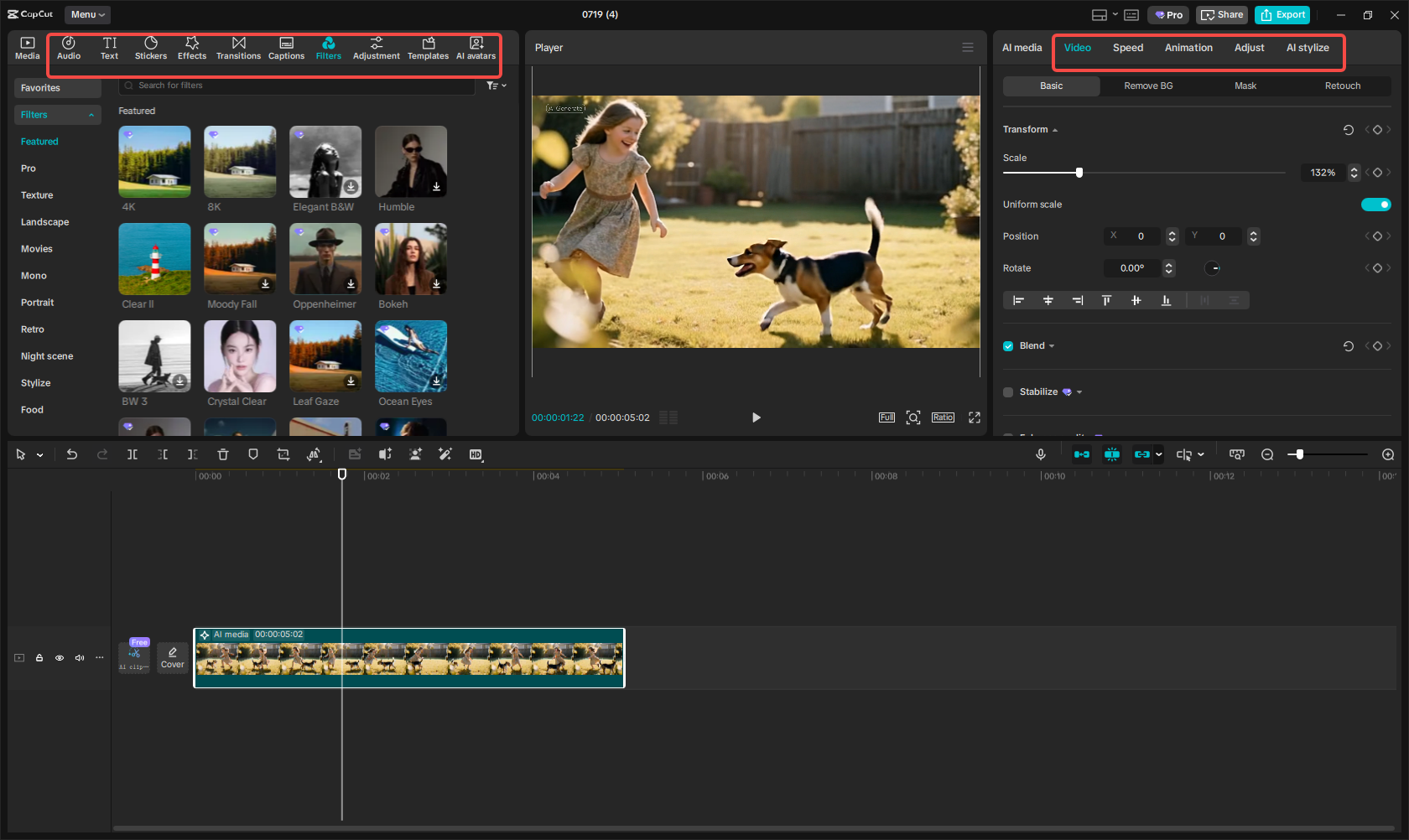Disable Uniform scale
The height and width of the screenshot is (840, 1409).
point(1375,204)
